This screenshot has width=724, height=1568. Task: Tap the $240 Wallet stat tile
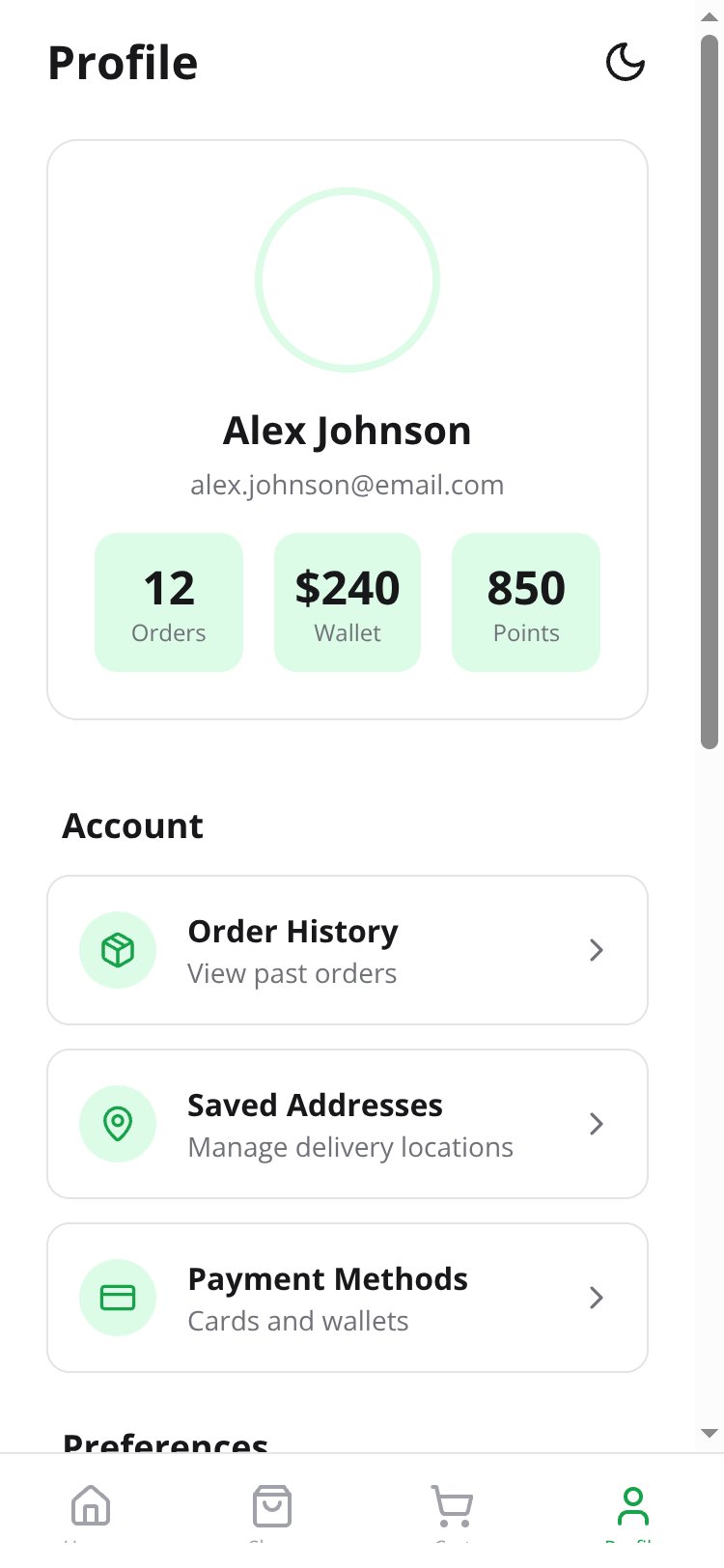point(348,602)
